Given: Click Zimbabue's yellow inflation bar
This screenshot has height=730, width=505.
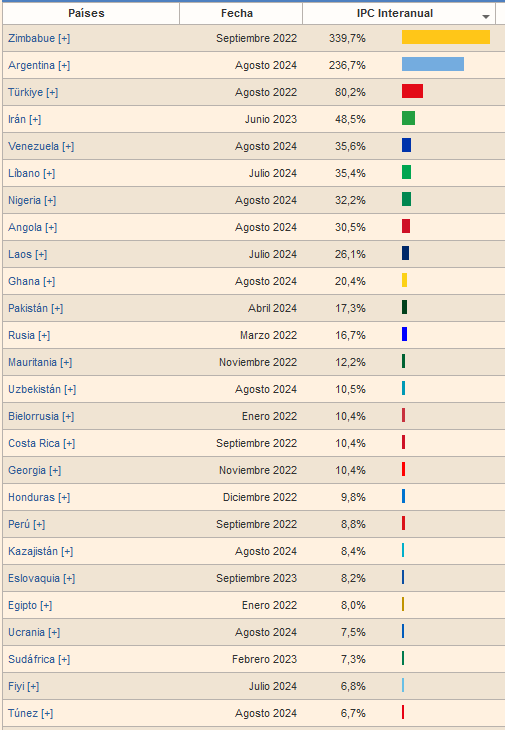Looking at the screenshot, I should point(446,37).
